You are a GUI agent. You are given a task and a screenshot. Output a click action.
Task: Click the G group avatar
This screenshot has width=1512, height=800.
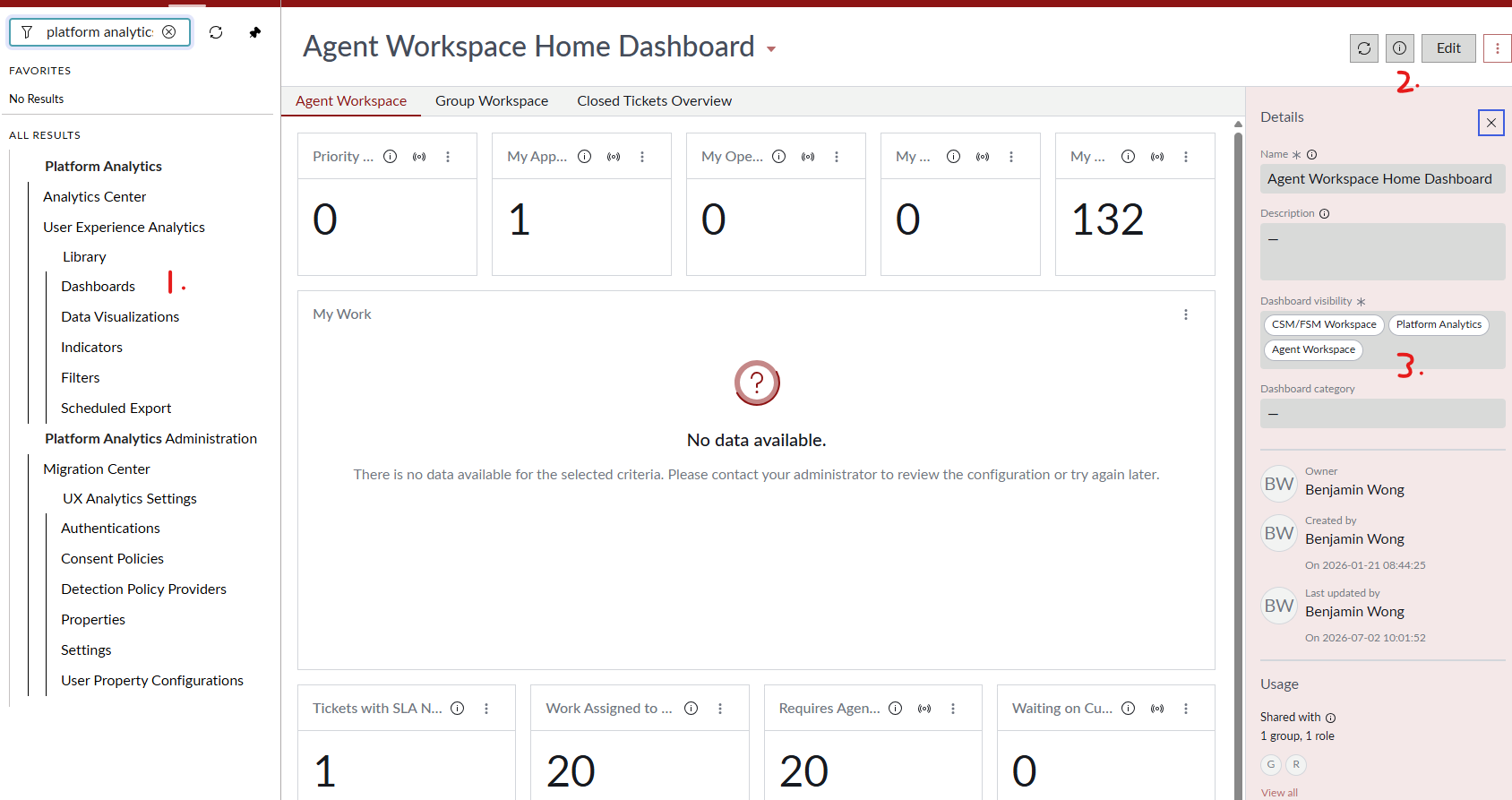pos(1271,764)
